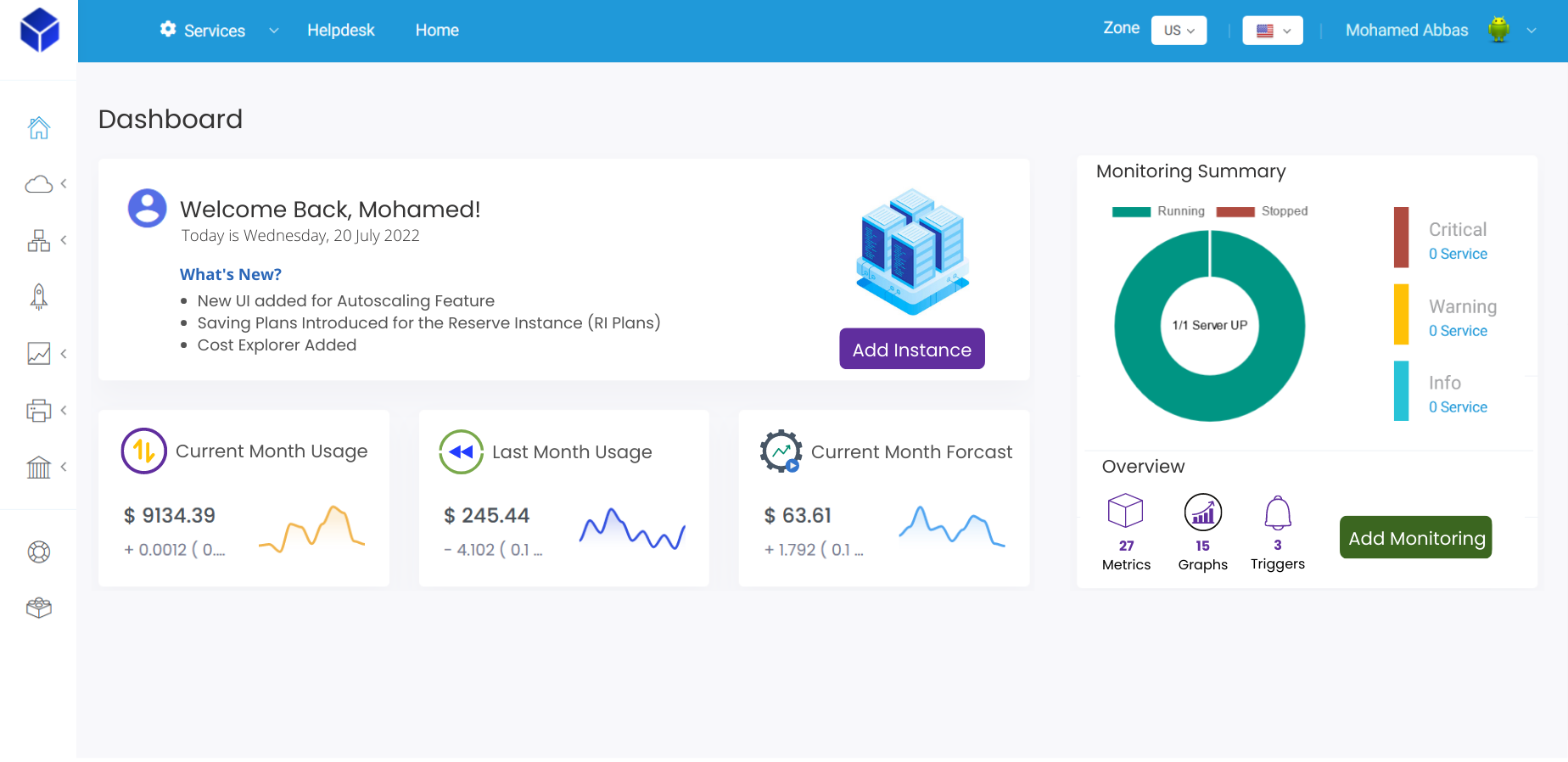Open the network hierarchy sidebar icon
1568x762 pixels.
coord(39,241)
